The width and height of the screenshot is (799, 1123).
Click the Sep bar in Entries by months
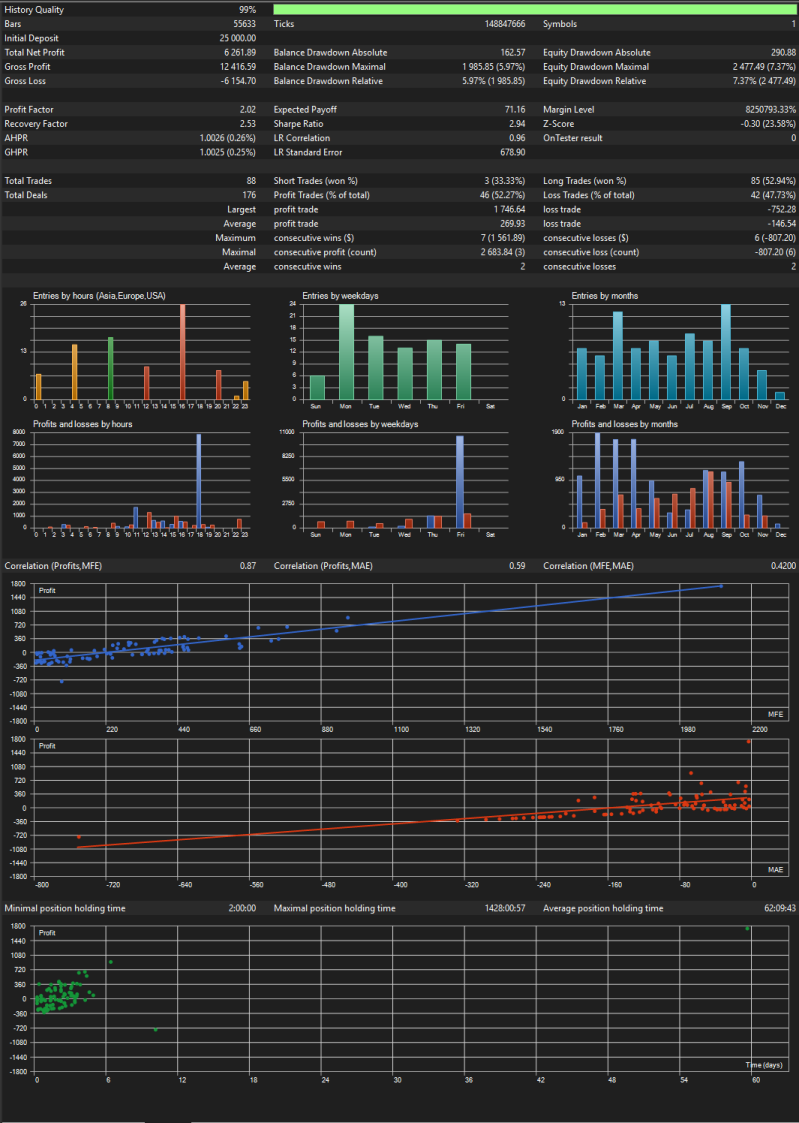click(x=725, y=352)
